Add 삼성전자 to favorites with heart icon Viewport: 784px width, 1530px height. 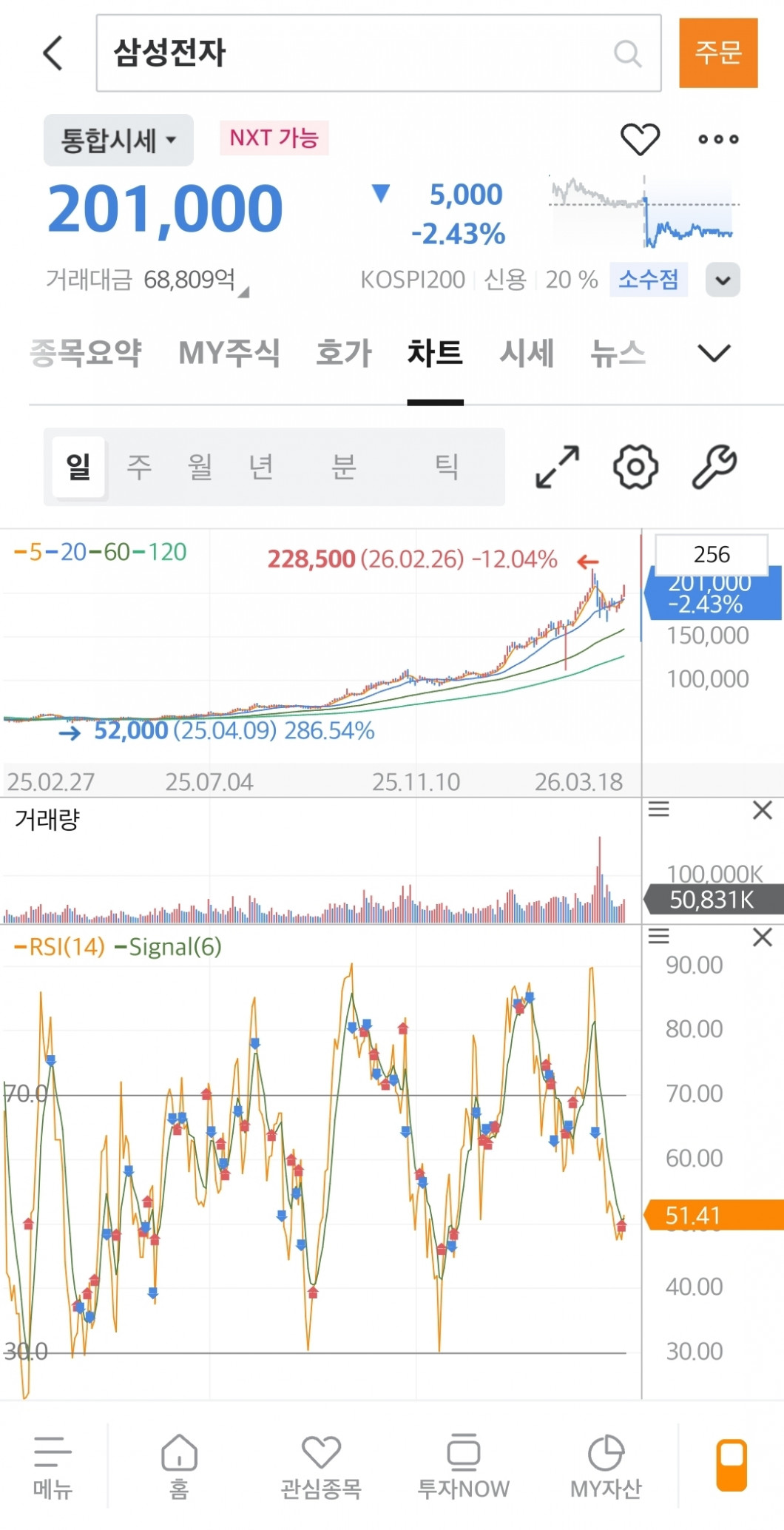click(x=640, y=139)
